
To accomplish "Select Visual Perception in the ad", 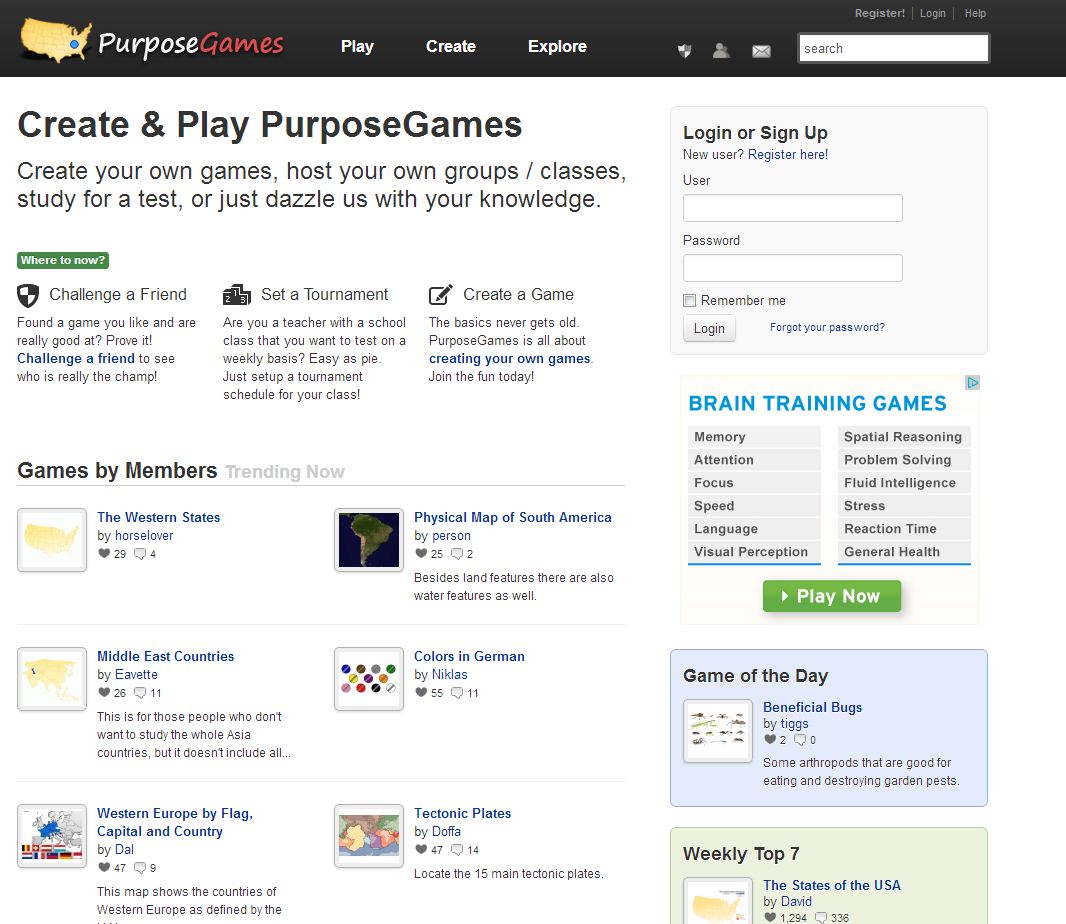I will (754, 552).
